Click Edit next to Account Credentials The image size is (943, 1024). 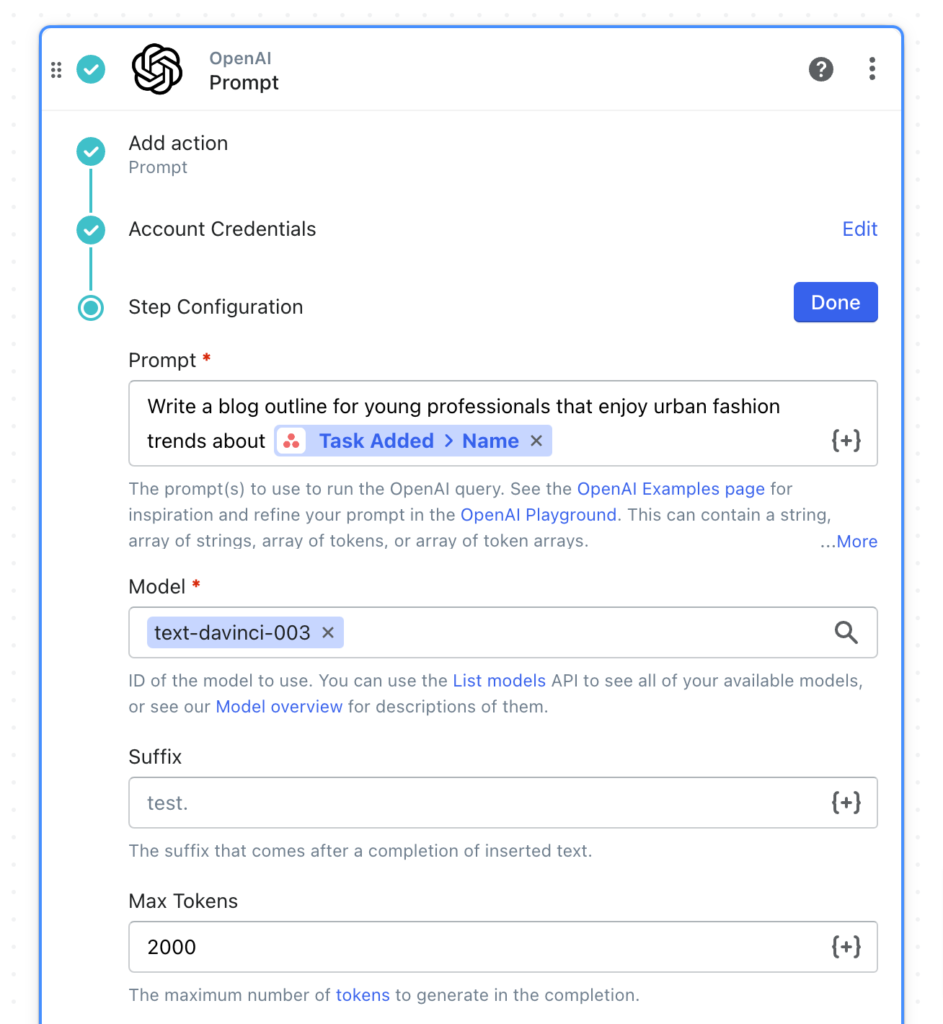pos(859,229)
